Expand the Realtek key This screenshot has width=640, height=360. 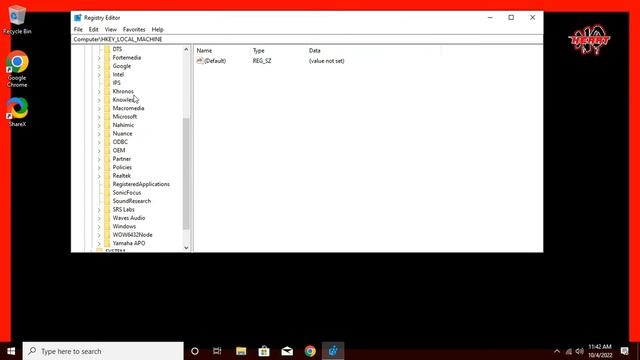pos(99,176)
